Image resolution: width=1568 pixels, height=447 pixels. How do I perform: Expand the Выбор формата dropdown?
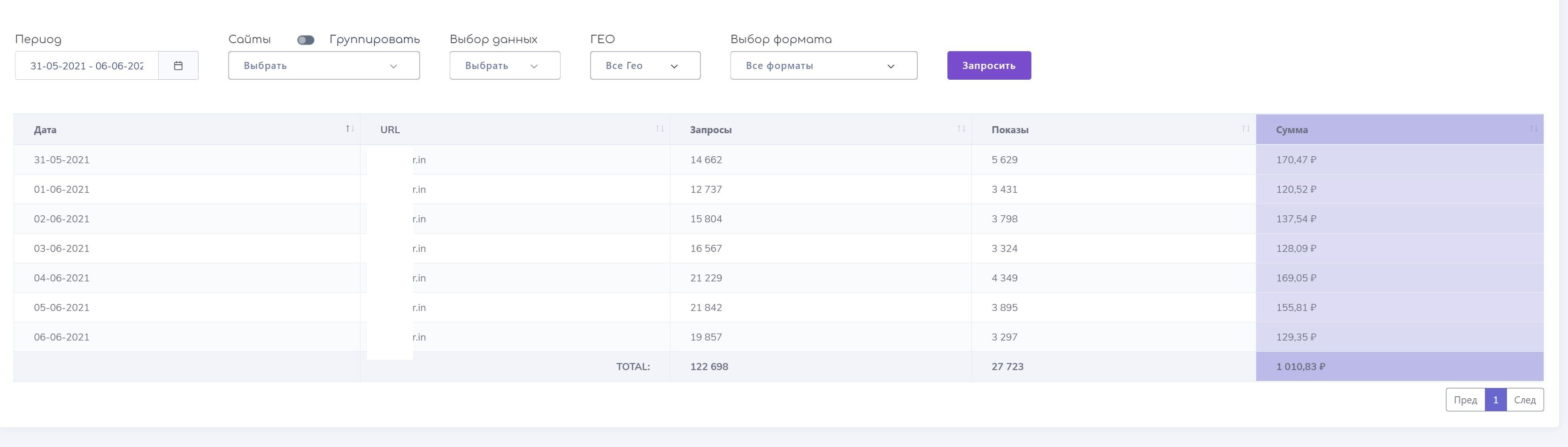(x=823, y=66)
